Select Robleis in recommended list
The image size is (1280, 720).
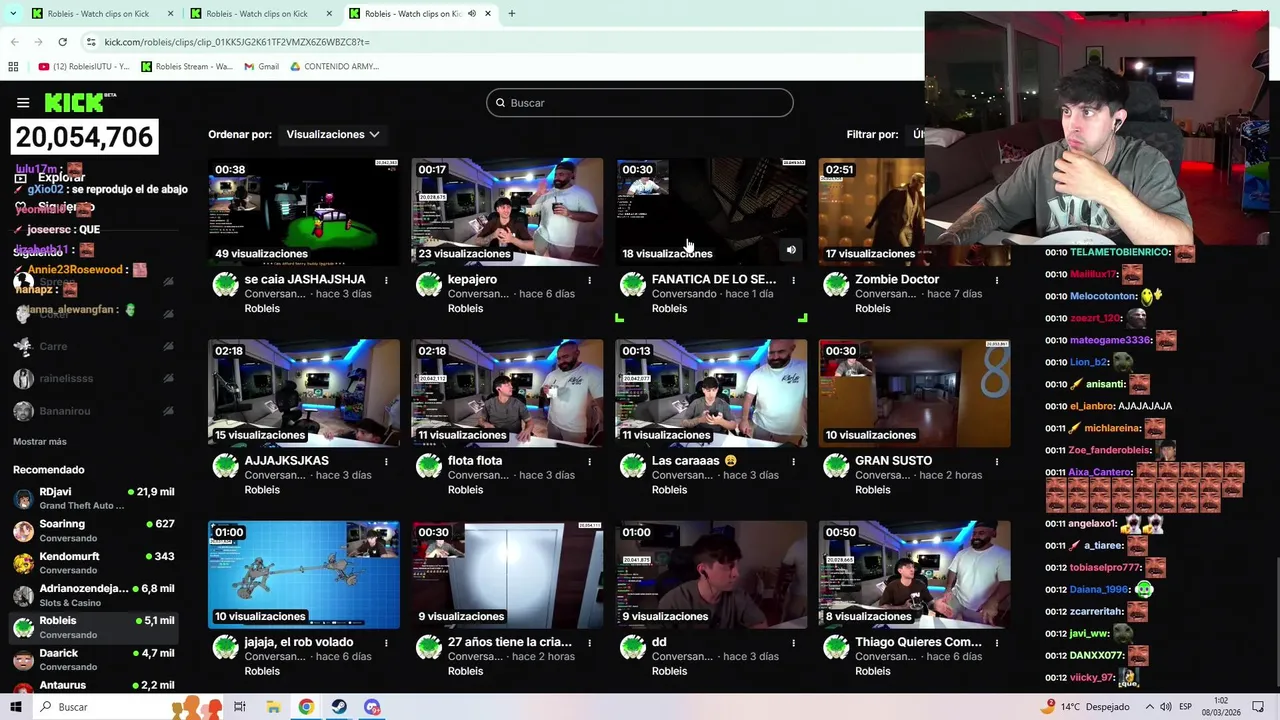(x=94, y=627)
